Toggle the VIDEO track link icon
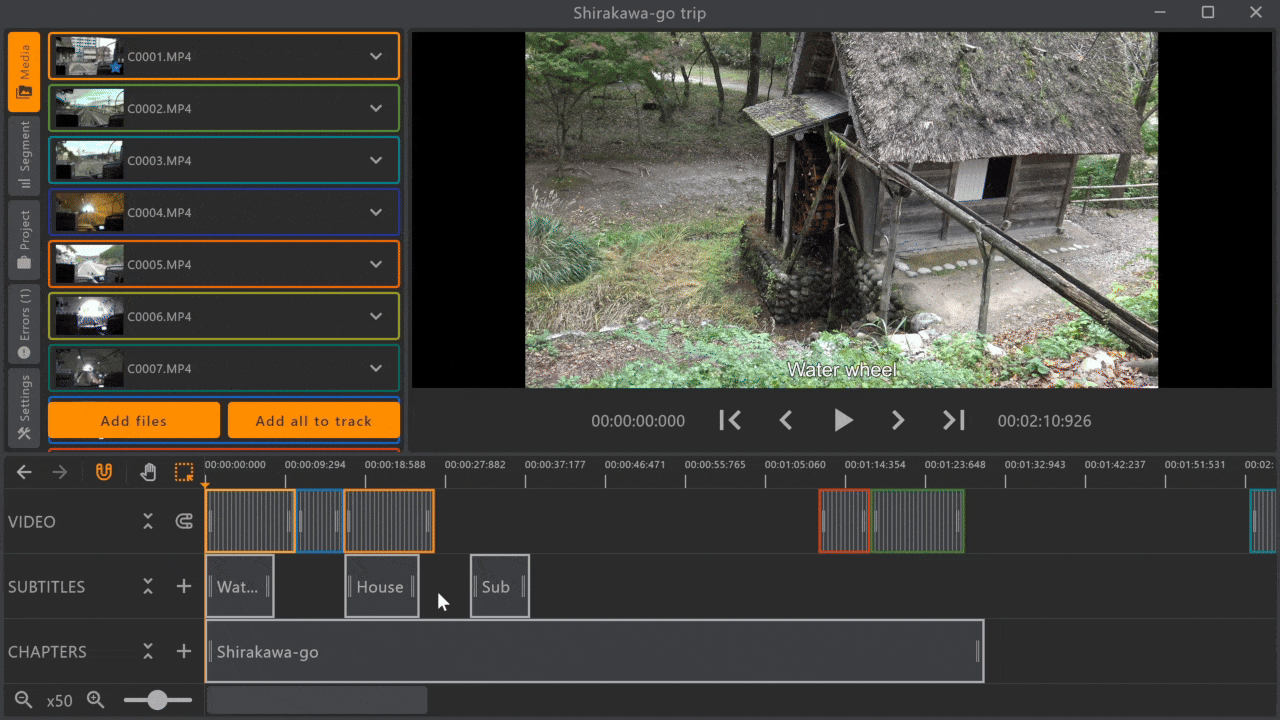Viewport: 1280px width, 720px height. (x=184, y=521)
